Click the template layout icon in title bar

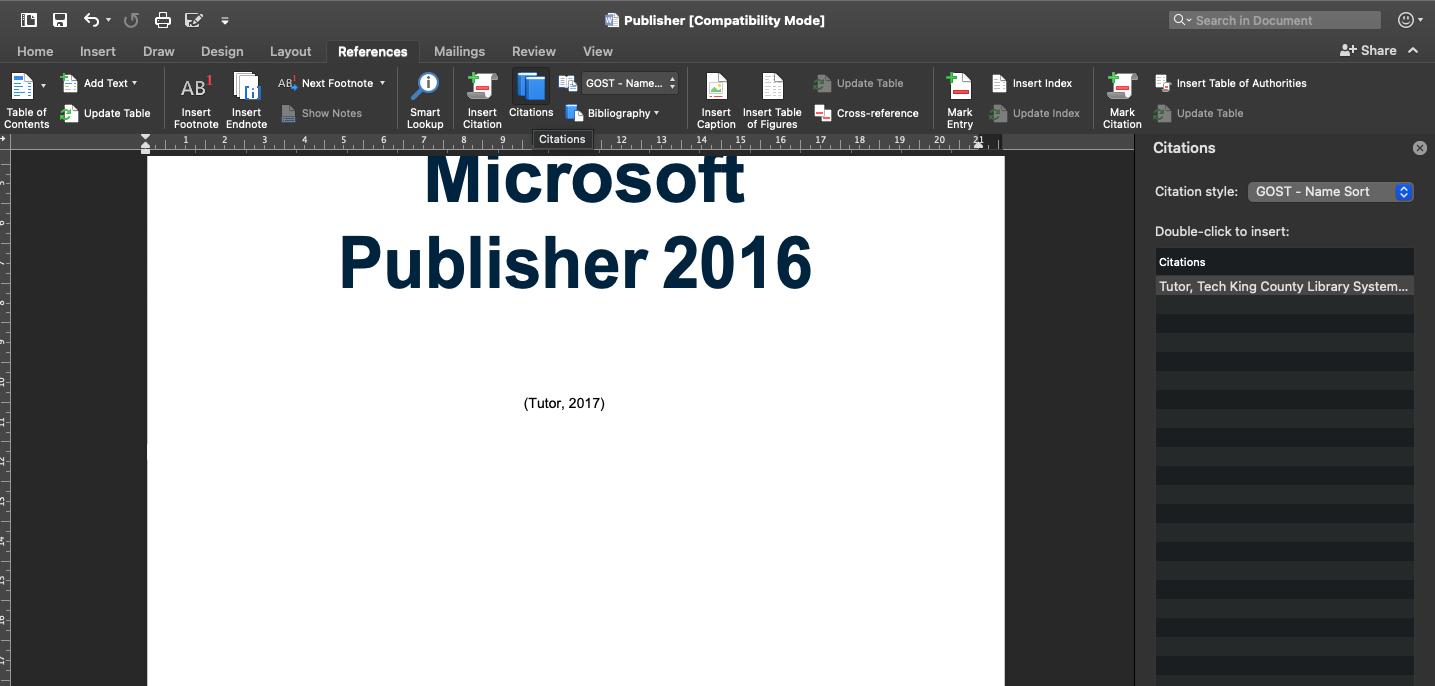pos(29,20)
